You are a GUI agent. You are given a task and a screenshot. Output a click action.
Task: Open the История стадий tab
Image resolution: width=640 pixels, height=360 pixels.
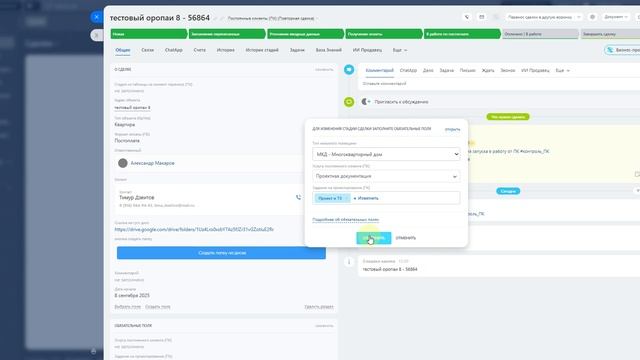pyautogui.click(x=262, y=50)
